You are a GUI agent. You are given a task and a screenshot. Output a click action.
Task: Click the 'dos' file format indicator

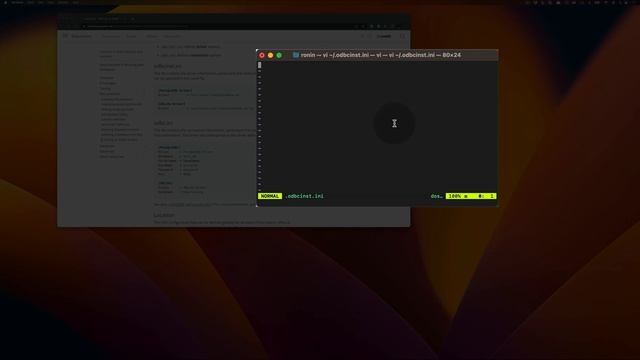pyautogui.click(x=436, y=196)
